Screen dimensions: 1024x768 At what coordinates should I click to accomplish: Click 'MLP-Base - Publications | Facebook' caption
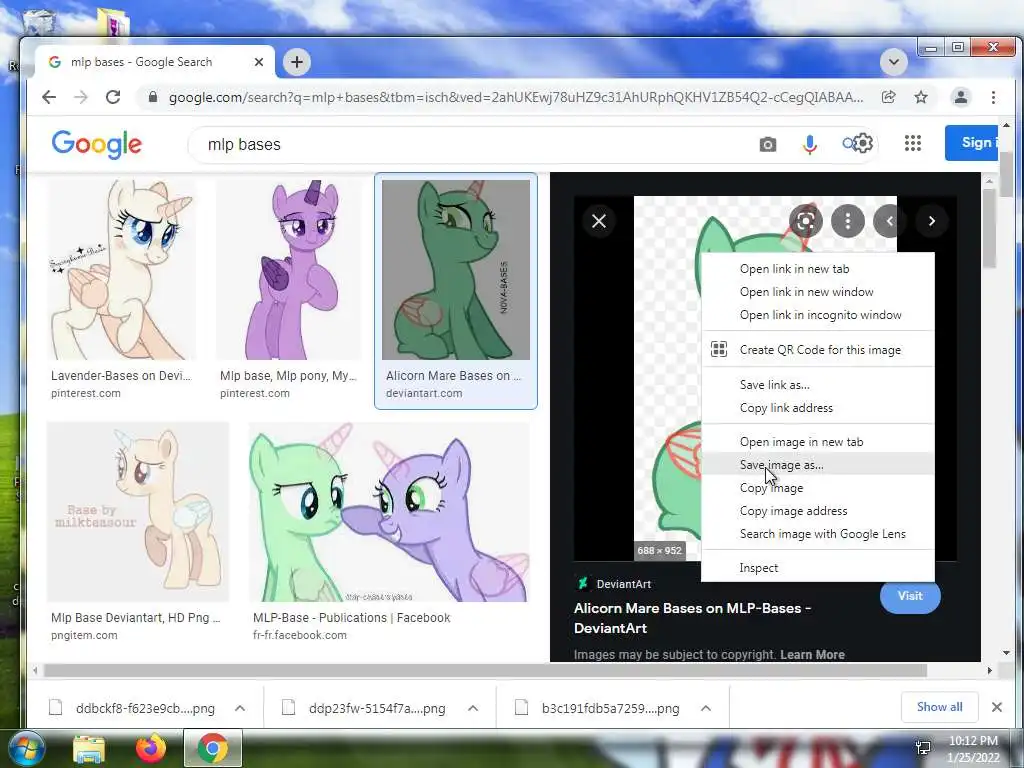click(x=351, y=618)
